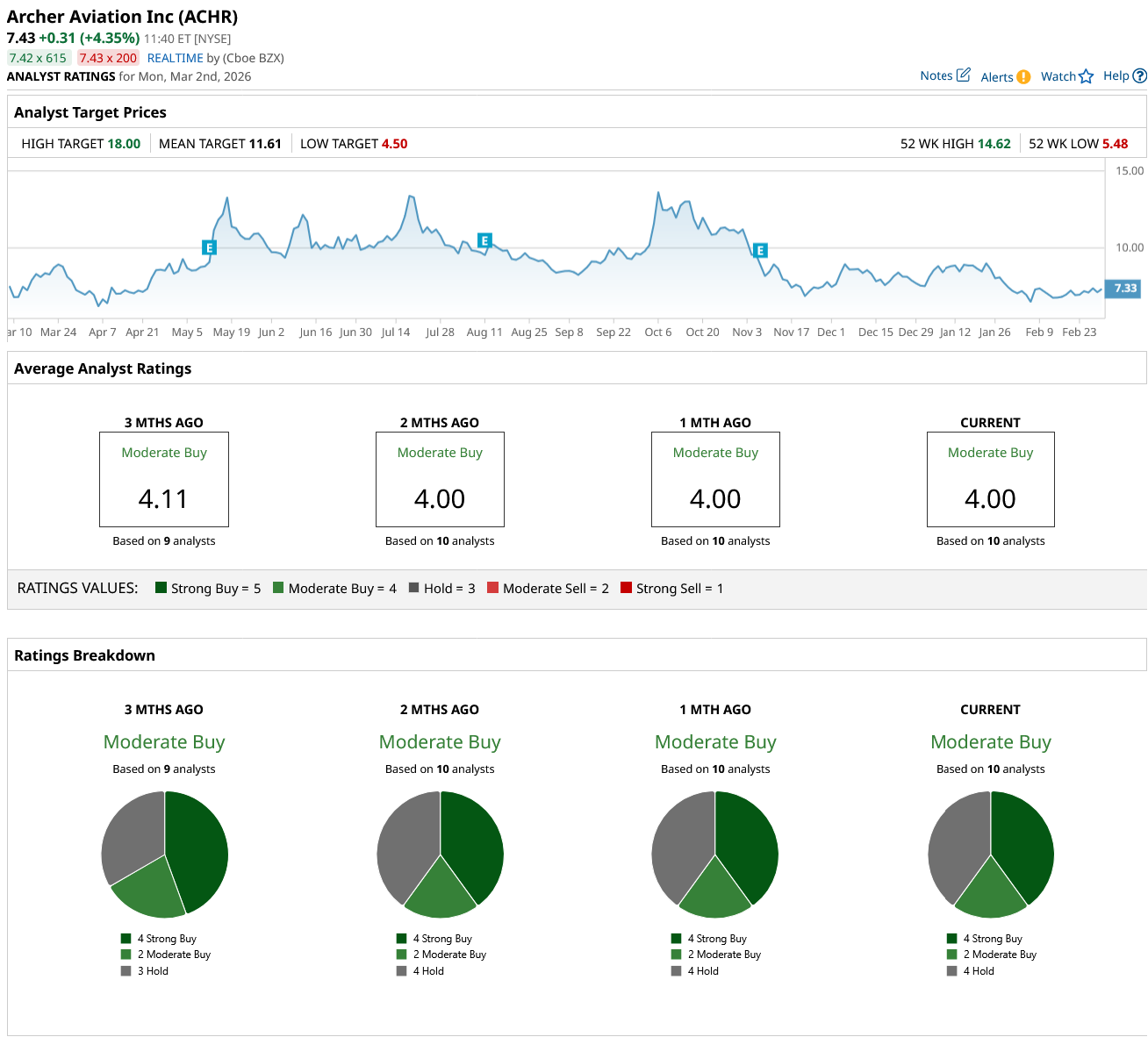Click the 2 months ago pie chart
This screenshot has height=1037, width=1148.
coord(440,855)
